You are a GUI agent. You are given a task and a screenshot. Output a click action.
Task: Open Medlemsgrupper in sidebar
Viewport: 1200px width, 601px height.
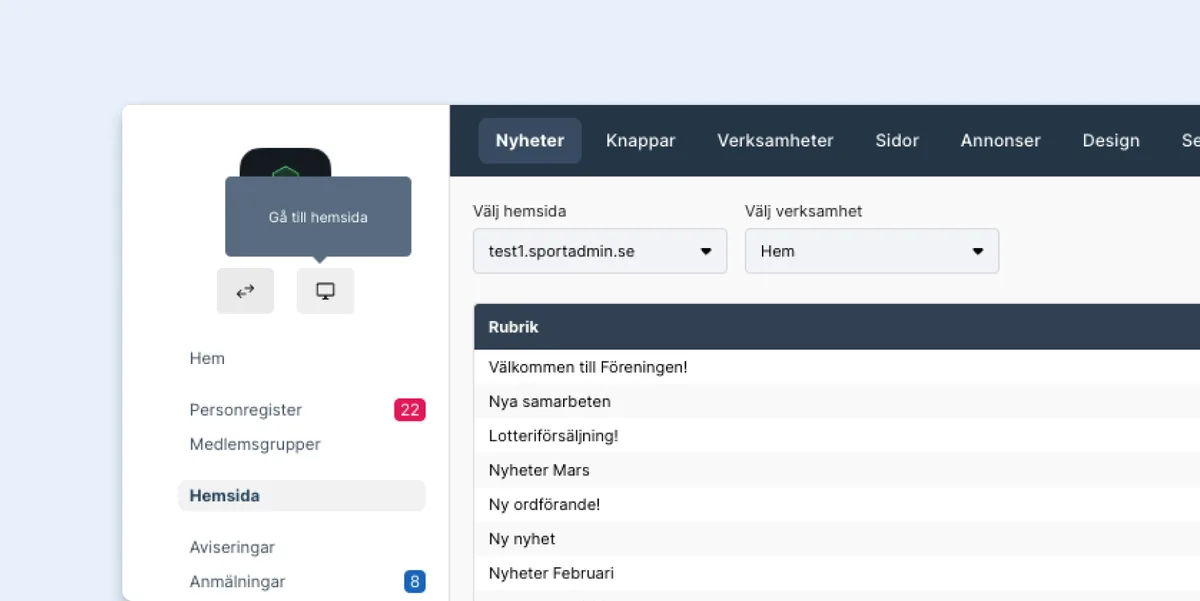pyautogui.click(x=255, y=444)
